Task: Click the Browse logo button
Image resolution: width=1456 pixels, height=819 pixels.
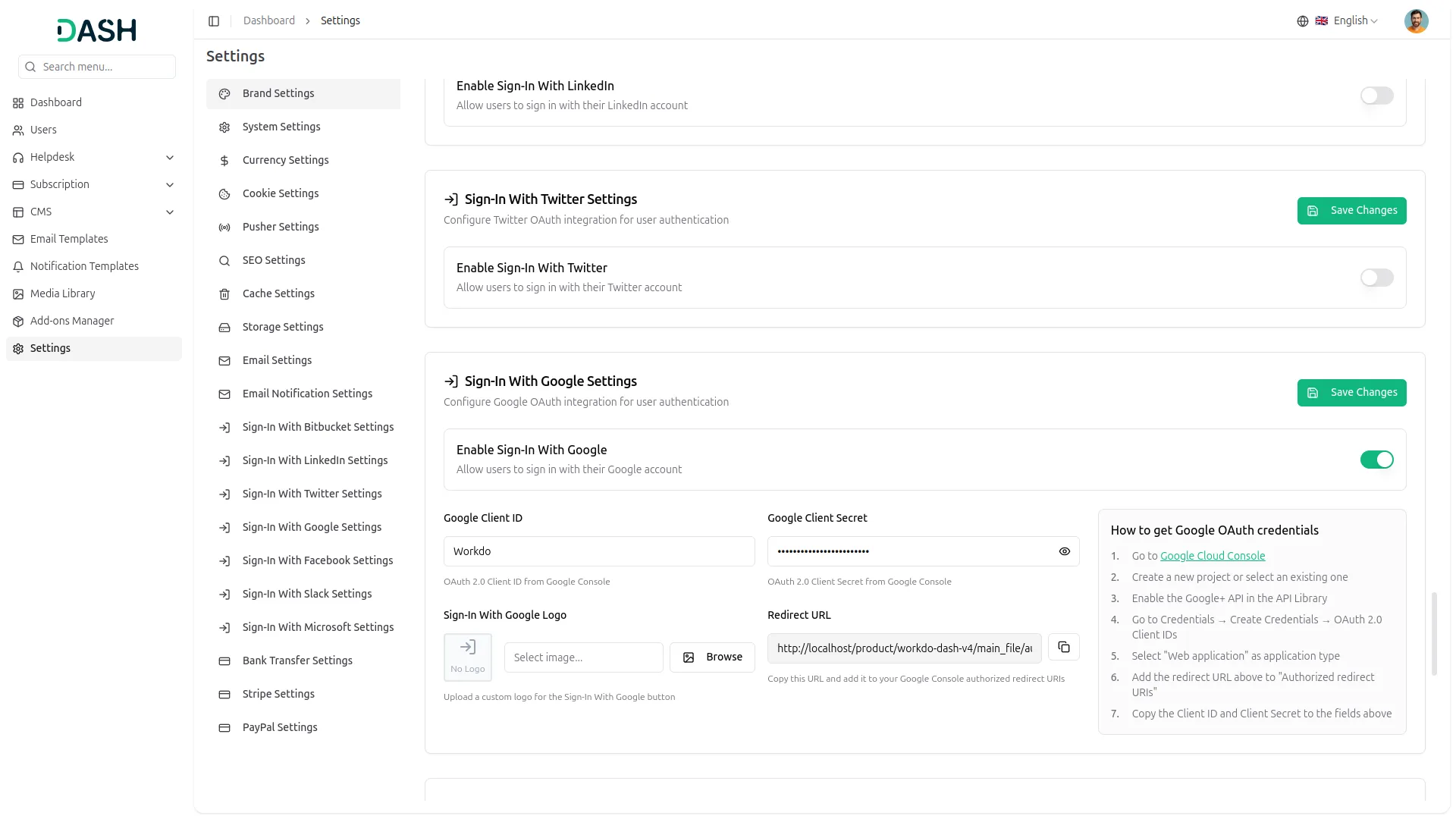Action: (x=712, y=657)
